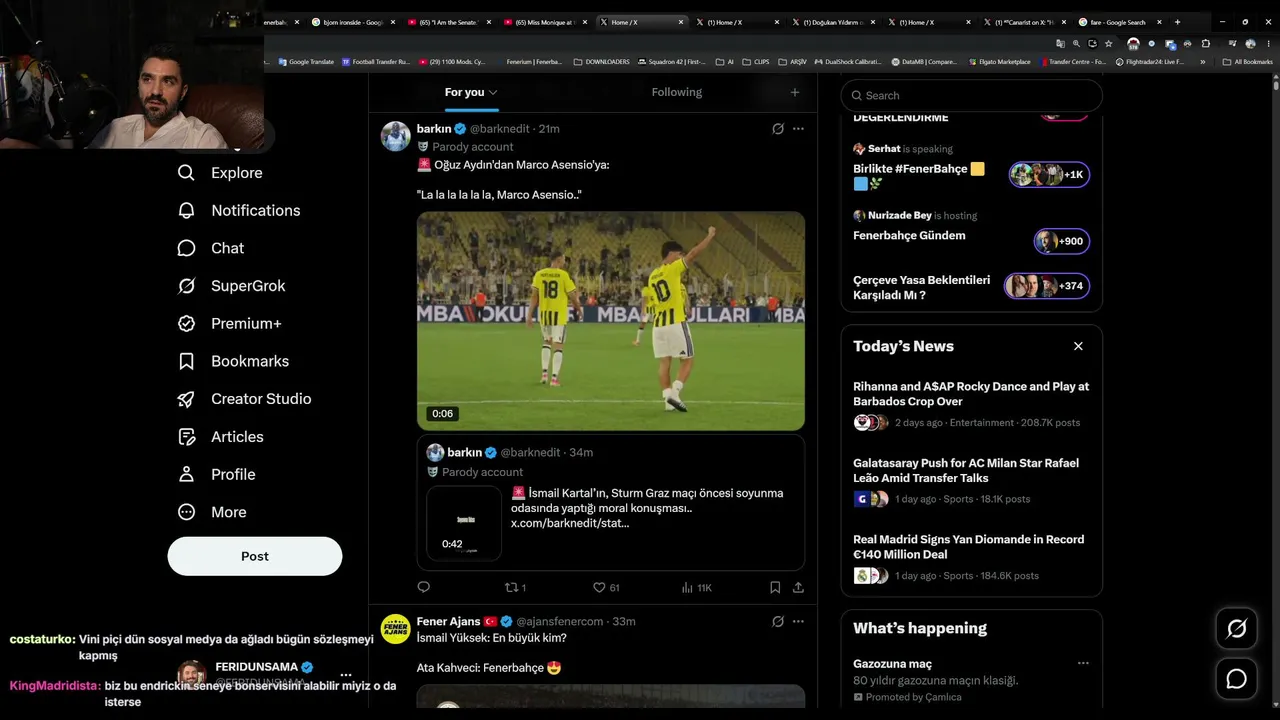The image size is (1280, 720).
Task: Repost barkın's post
Action: tap(515, 588)
